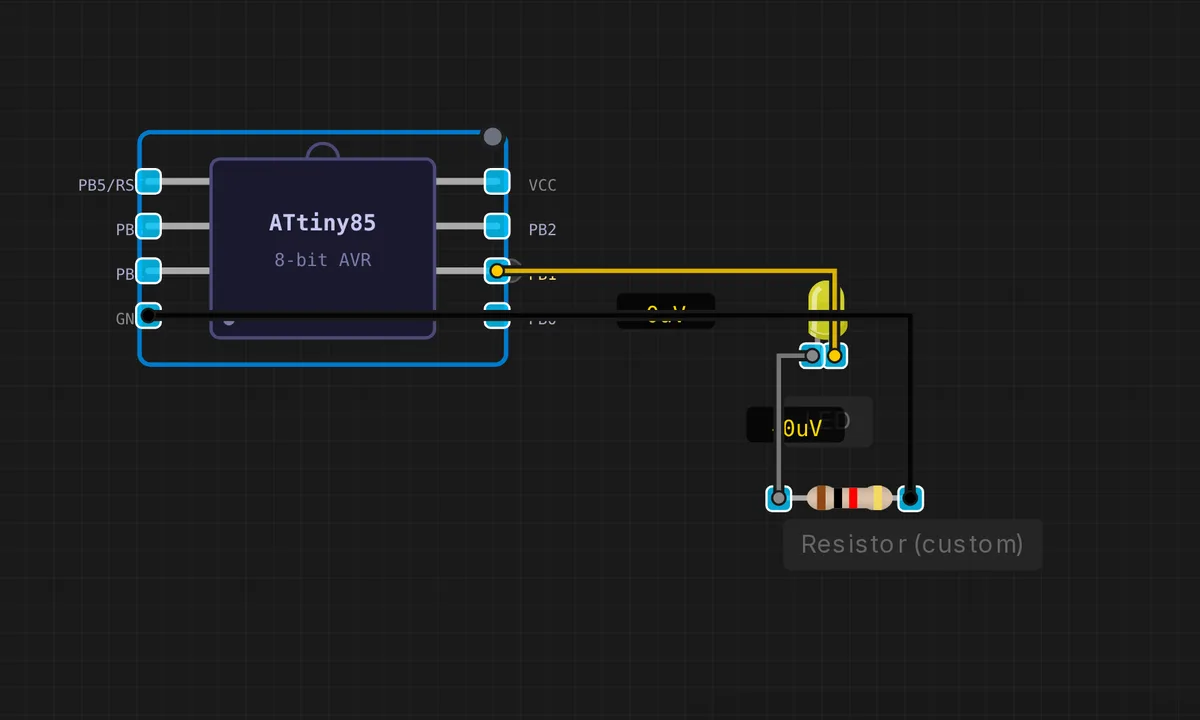
Task: Click resistor's left terminal pin
Action: (778, 497)
